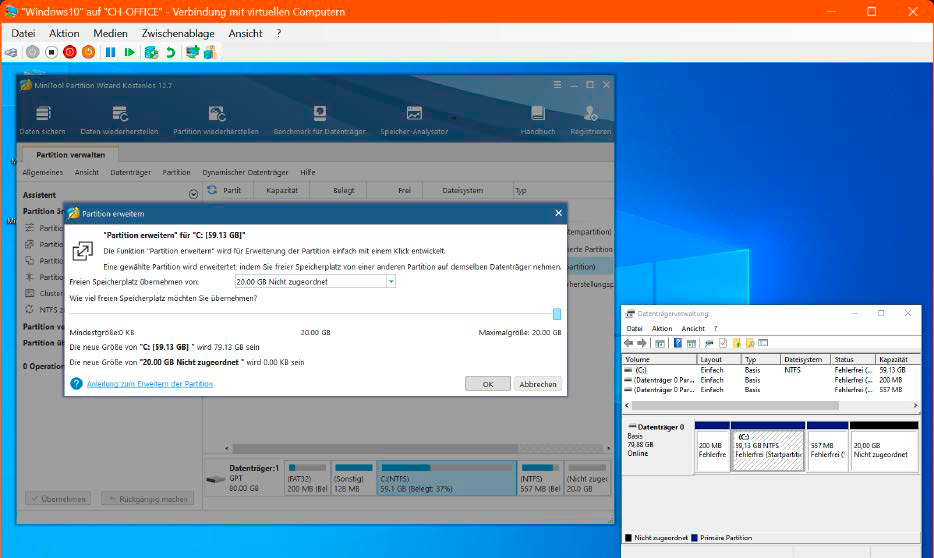The image size is (934, 558).
Task: Collapse the Assistent section chevron
Action: [x=193, y=194]
